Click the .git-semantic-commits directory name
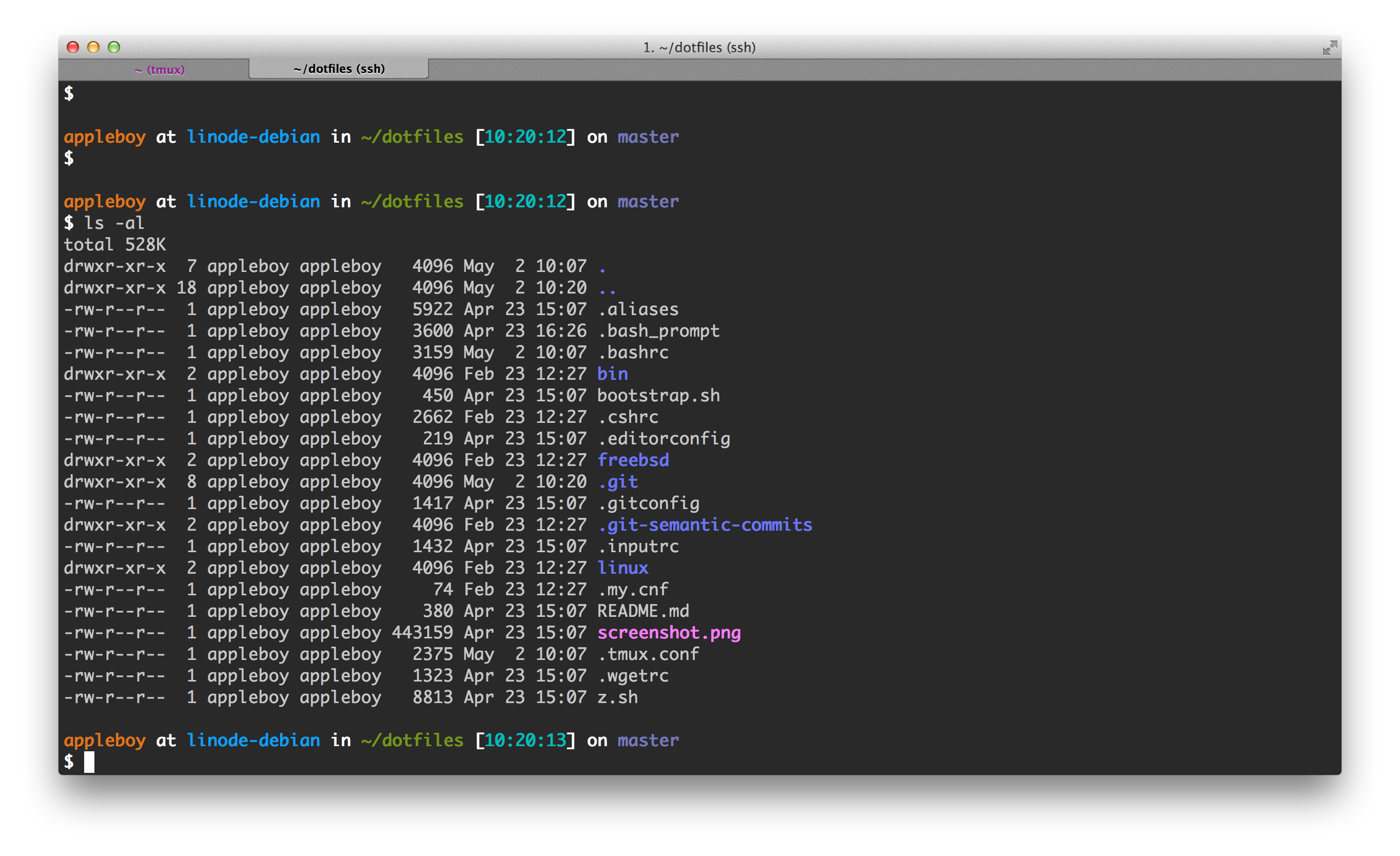Viewport: 1400px width, 856px height. pyautogui.click(x=705, y=525)
